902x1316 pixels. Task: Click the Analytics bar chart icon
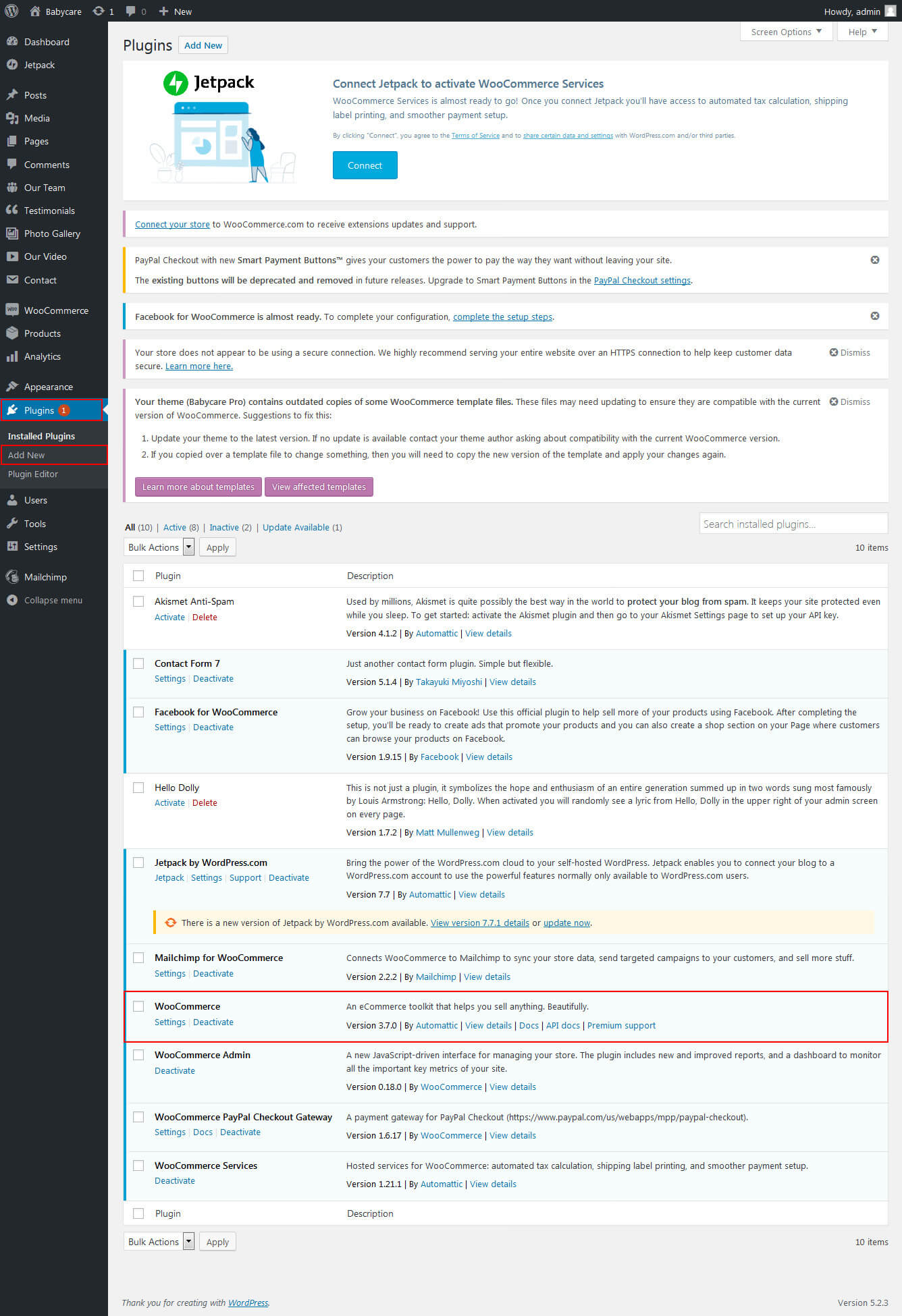[x=12, y=356]
